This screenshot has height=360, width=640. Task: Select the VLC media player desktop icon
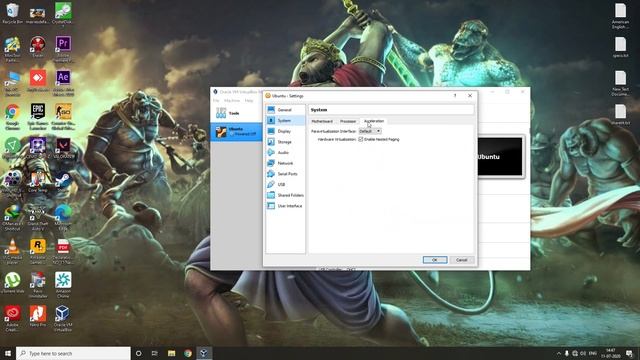[x=12, y=251]
